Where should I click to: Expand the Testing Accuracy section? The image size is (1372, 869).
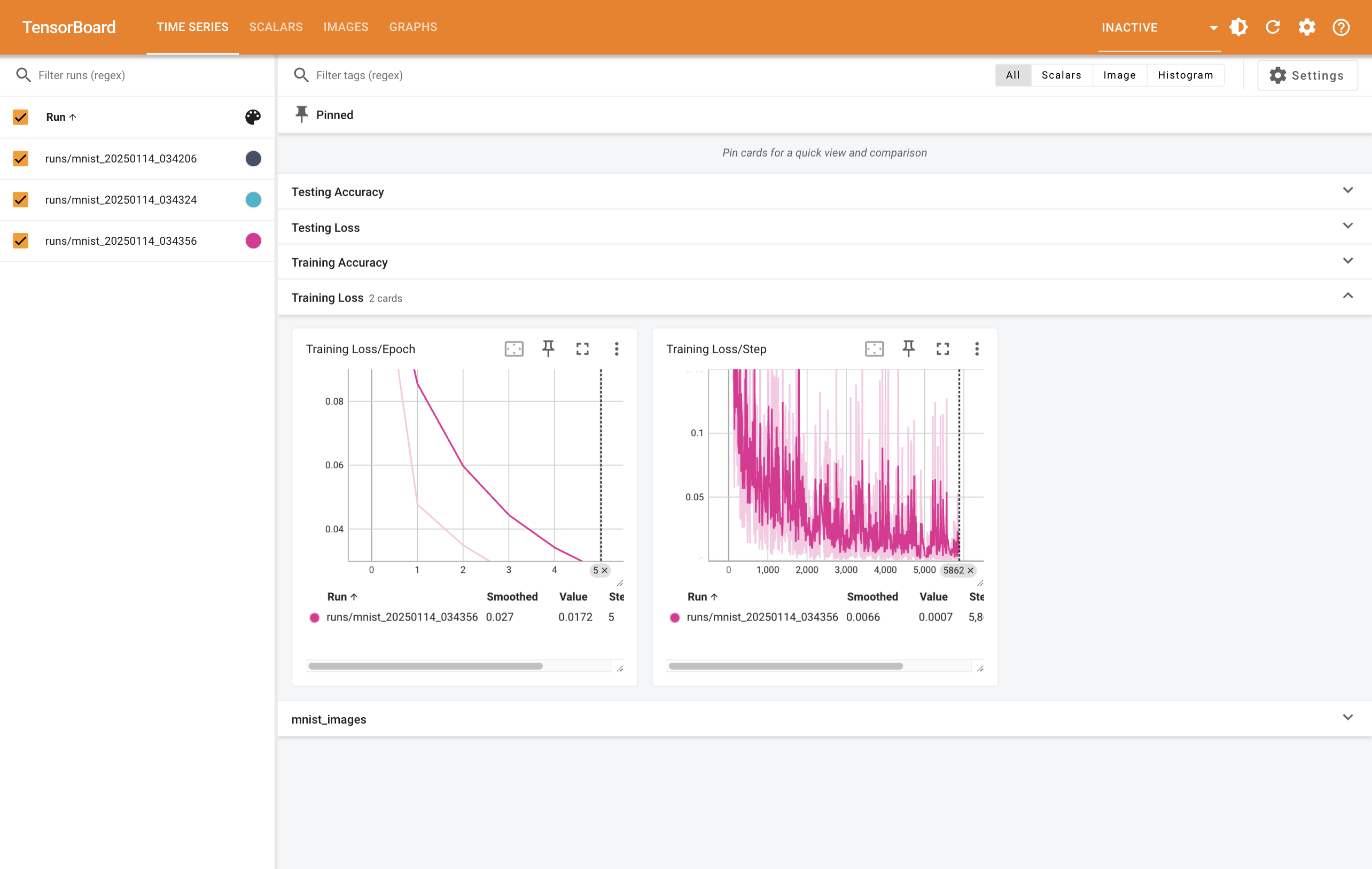coord(1347,191)
